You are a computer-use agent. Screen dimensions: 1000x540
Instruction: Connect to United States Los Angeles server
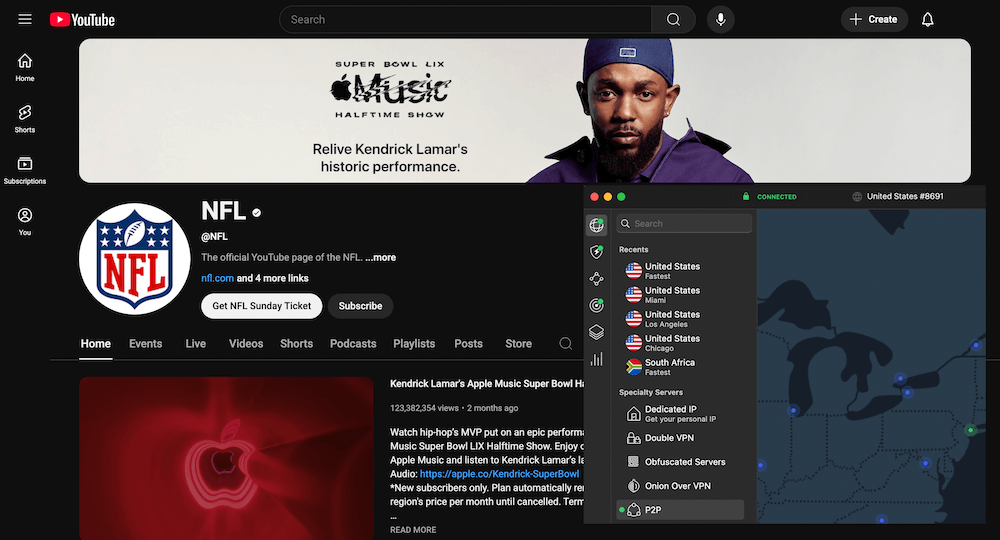(680, 319)
